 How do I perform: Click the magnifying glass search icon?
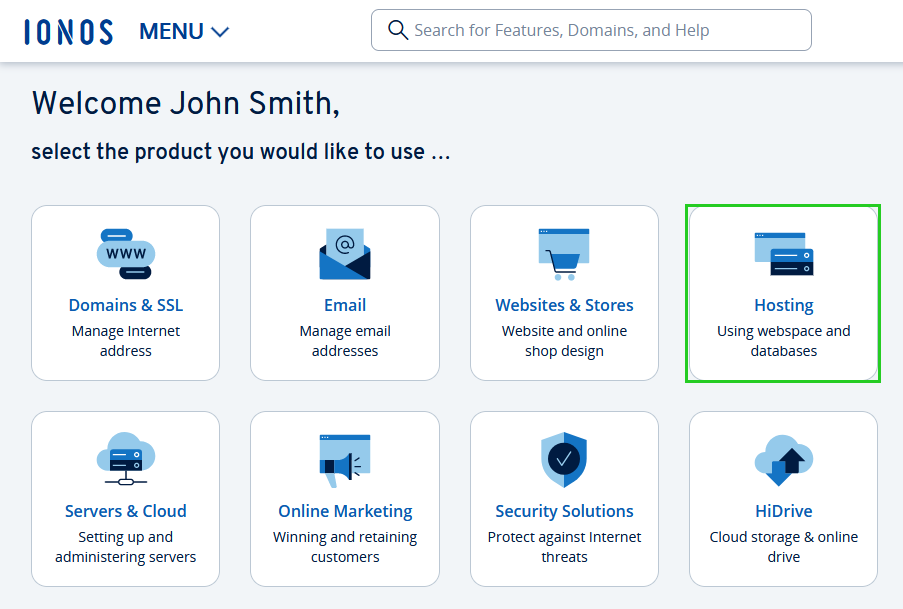[398, 30]
